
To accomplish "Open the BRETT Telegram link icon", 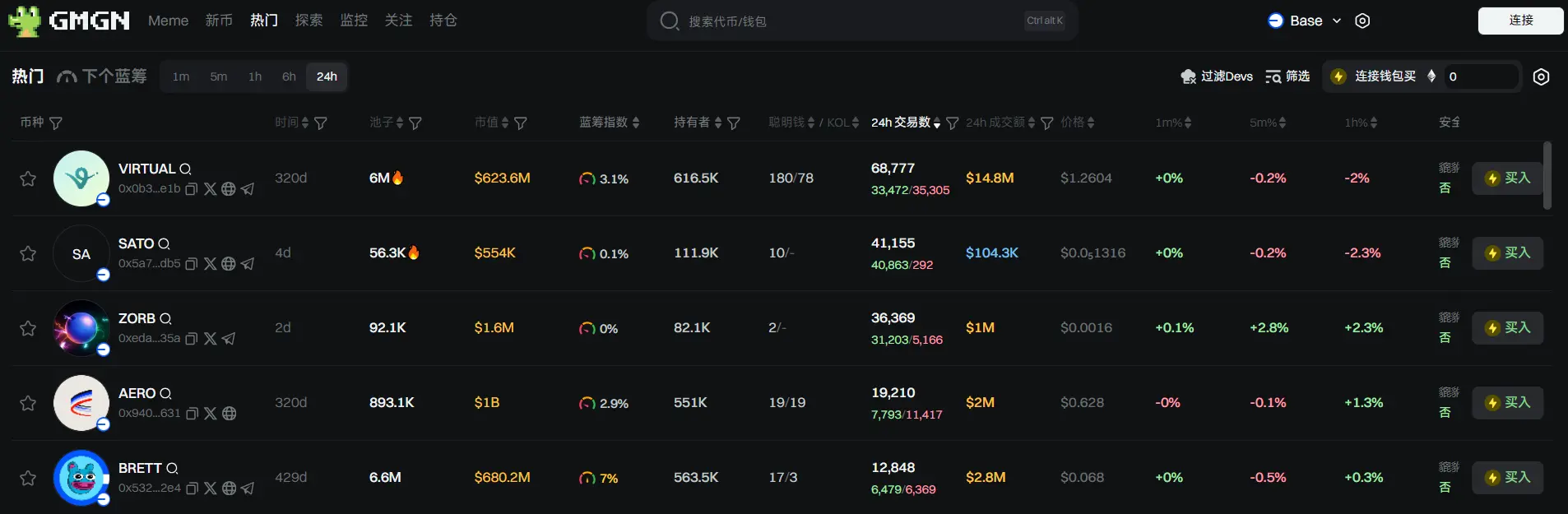I will (x=248, y=489).
